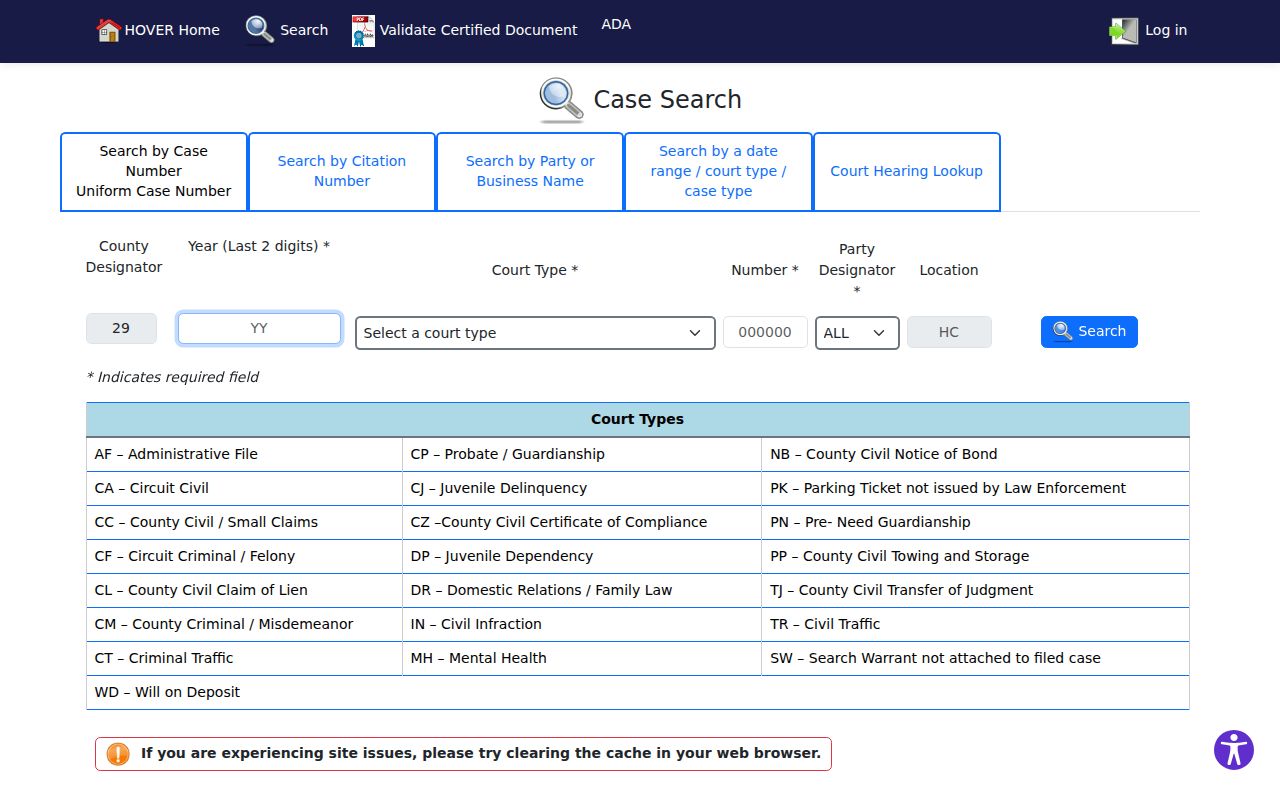Screen dimensions: 1280x800
Task: Click the Log in door icon
Action: pyautogui.click(x=1124, y=31)
